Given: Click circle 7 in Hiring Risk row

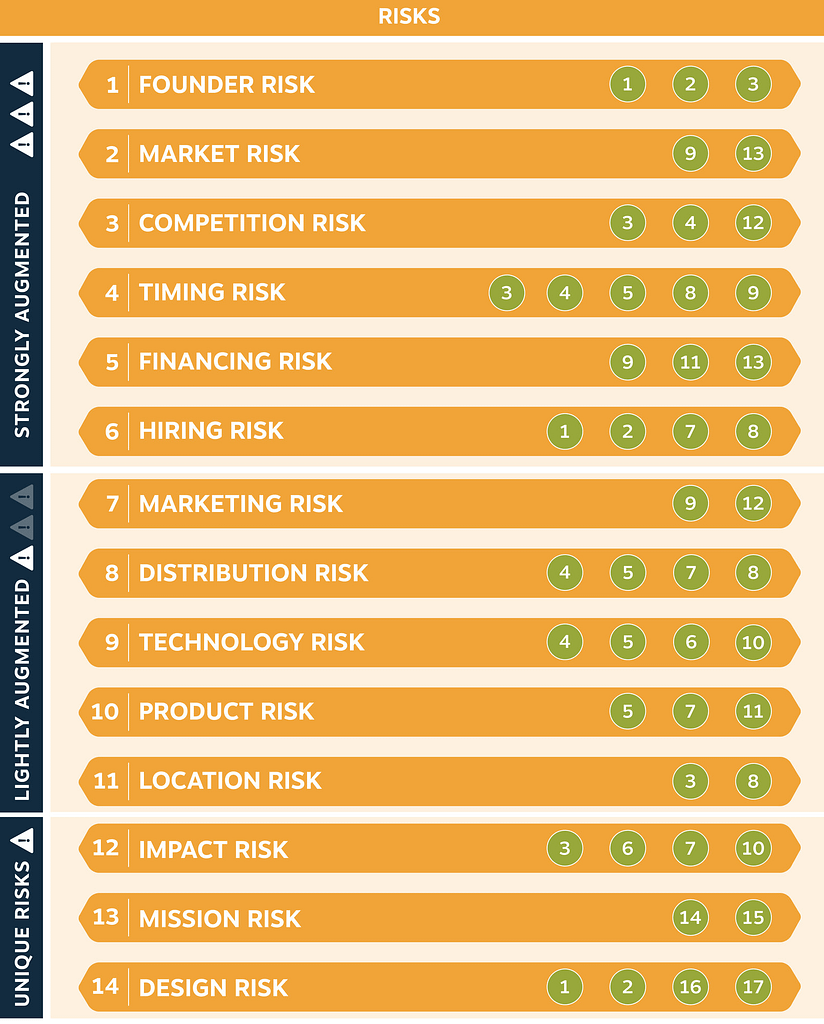Looking at the screenshot, I should pos(690,431).
